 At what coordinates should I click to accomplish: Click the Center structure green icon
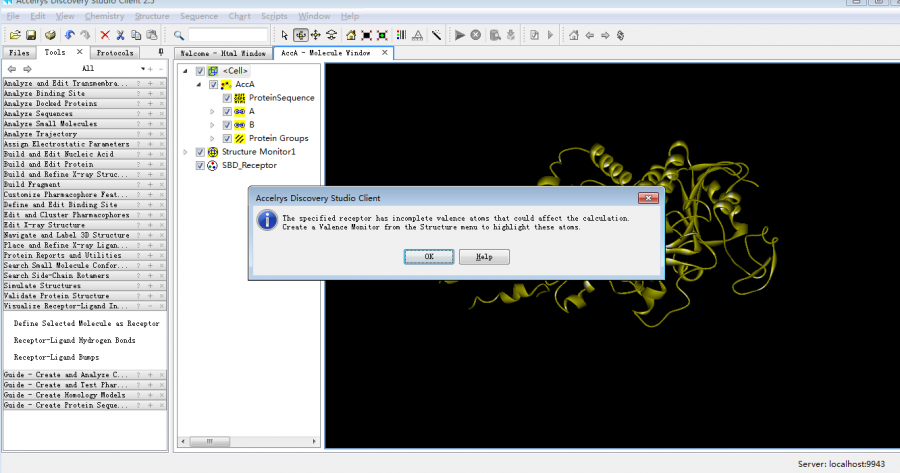pyautogui.click(x=382, y=35)
